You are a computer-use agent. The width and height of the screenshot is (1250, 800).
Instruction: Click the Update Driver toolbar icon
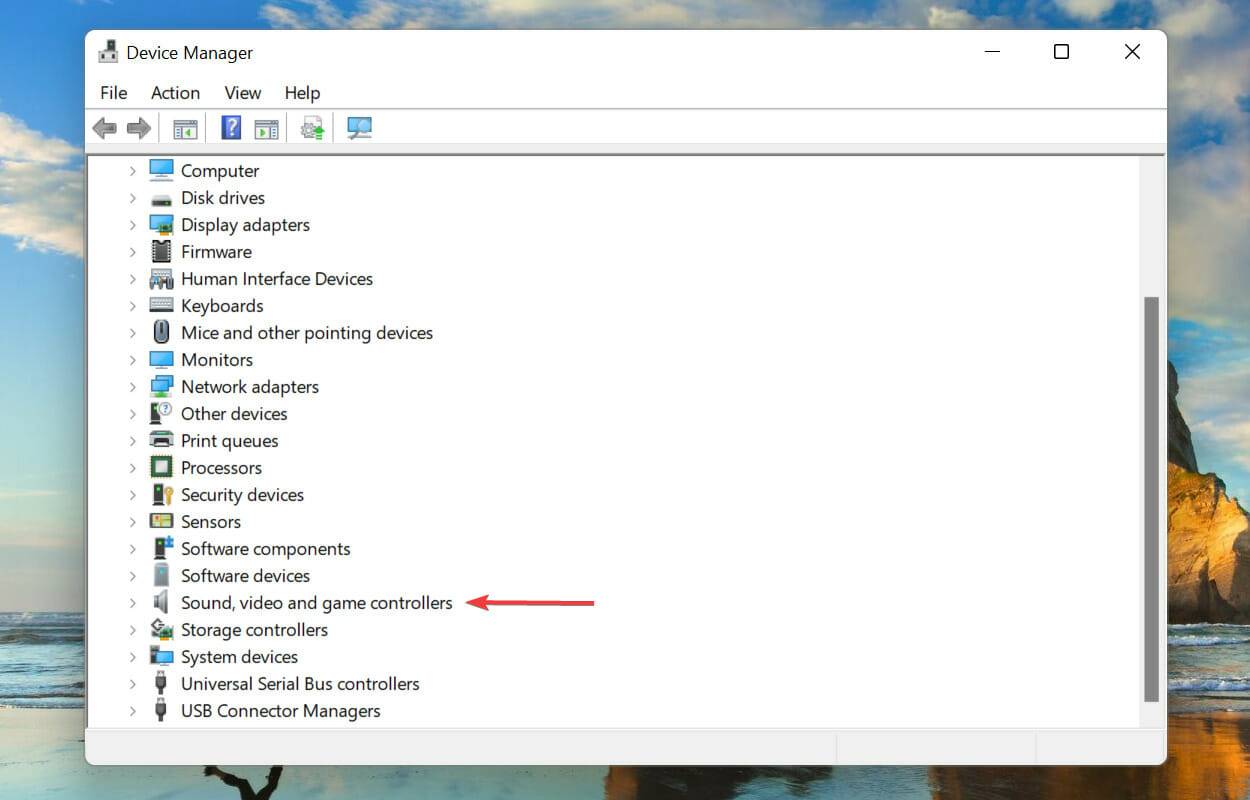[311, 127]
